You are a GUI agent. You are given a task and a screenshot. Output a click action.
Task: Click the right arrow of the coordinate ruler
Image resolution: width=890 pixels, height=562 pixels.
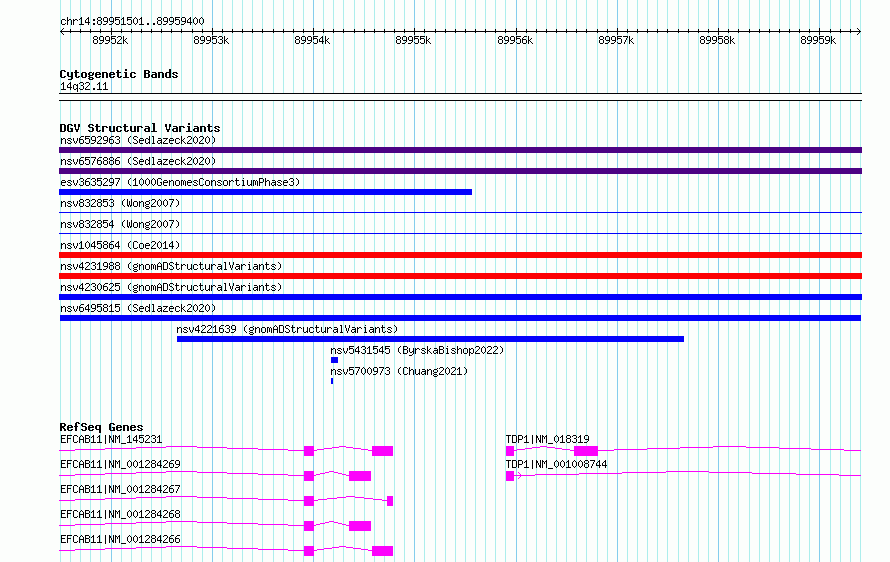point(859,32)
